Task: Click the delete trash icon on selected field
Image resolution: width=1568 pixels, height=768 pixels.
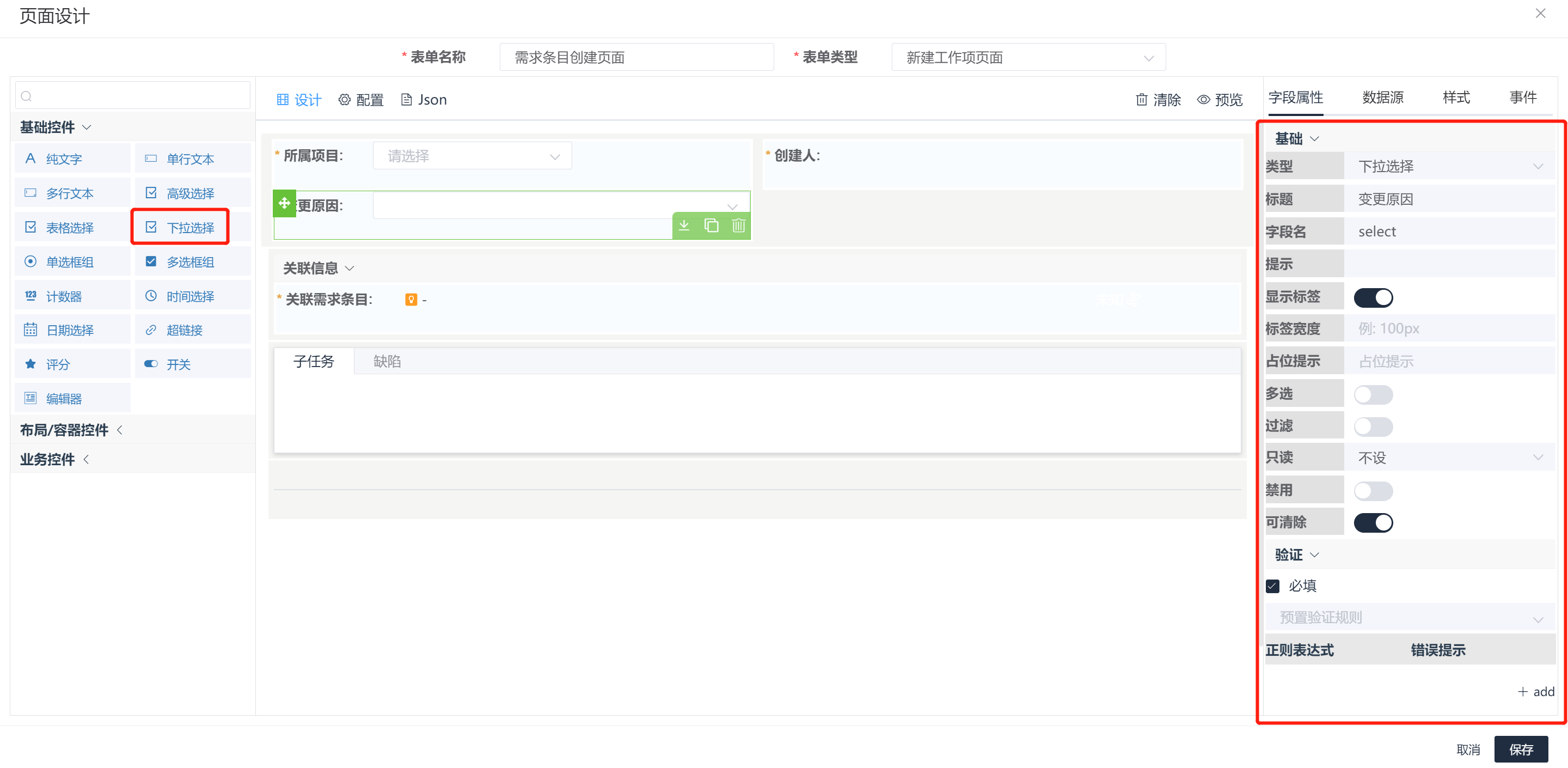Action: pos(738,226)
